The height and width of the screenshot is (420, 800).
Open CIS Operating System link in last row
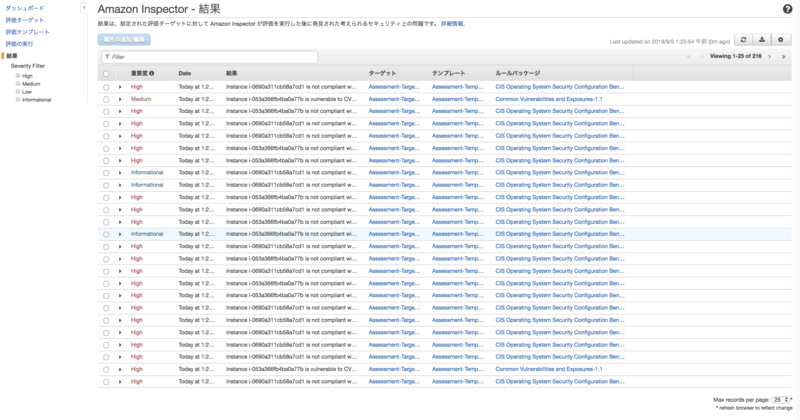point(560,382)
